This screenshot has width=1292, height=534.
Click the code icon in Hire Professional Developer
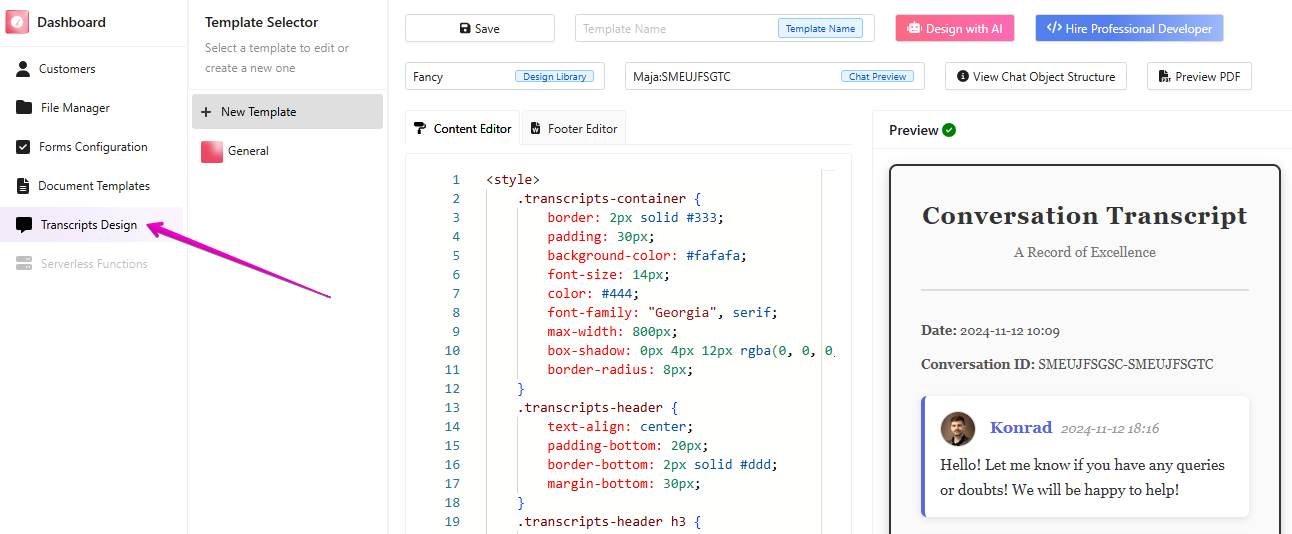tap(1054, 28)
